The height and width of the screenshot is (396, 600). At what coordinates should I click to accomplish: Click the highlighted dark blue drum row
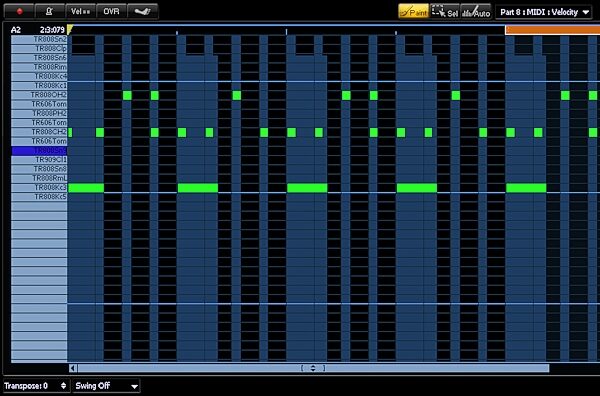pos(39,151)
